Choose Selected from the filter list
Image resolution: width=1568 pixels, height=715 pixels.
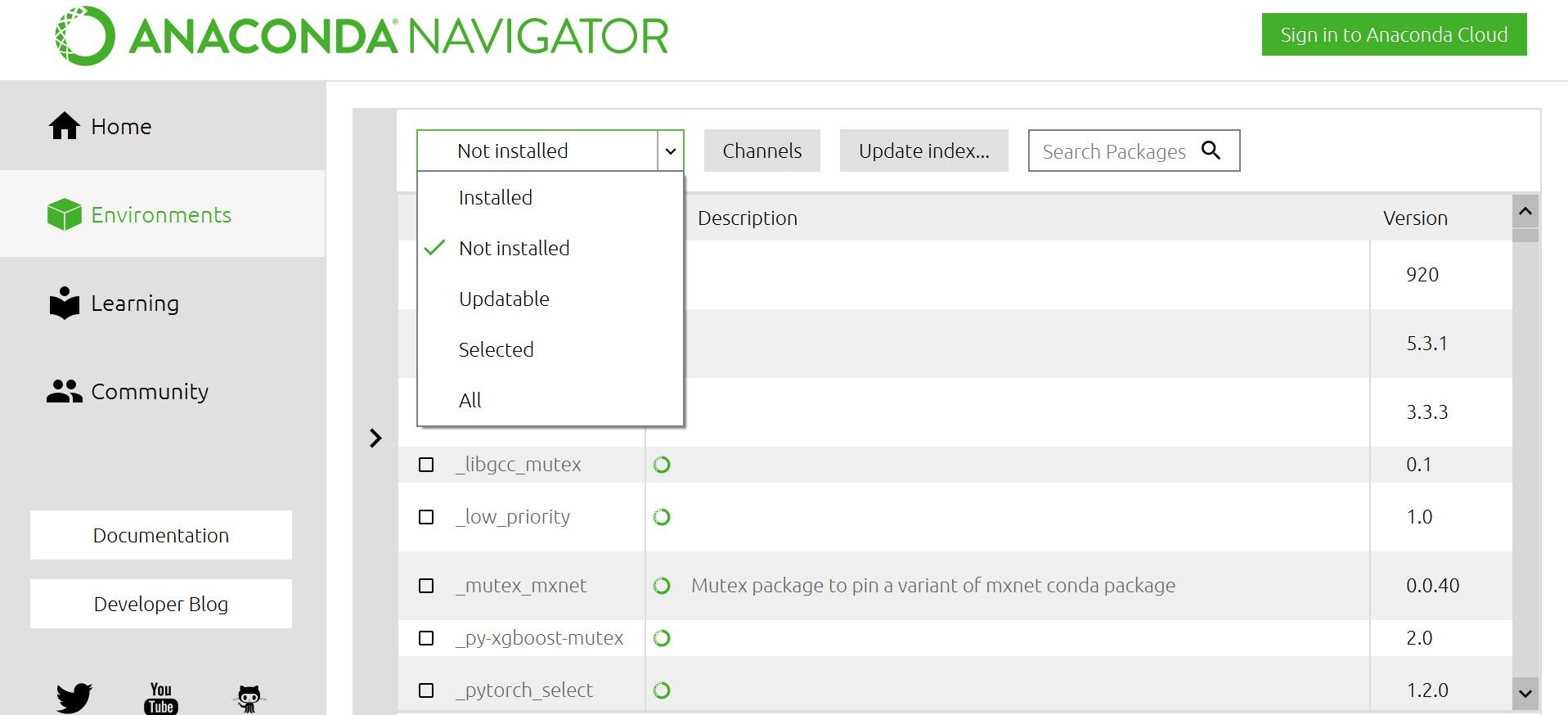[x=550, y=349]
